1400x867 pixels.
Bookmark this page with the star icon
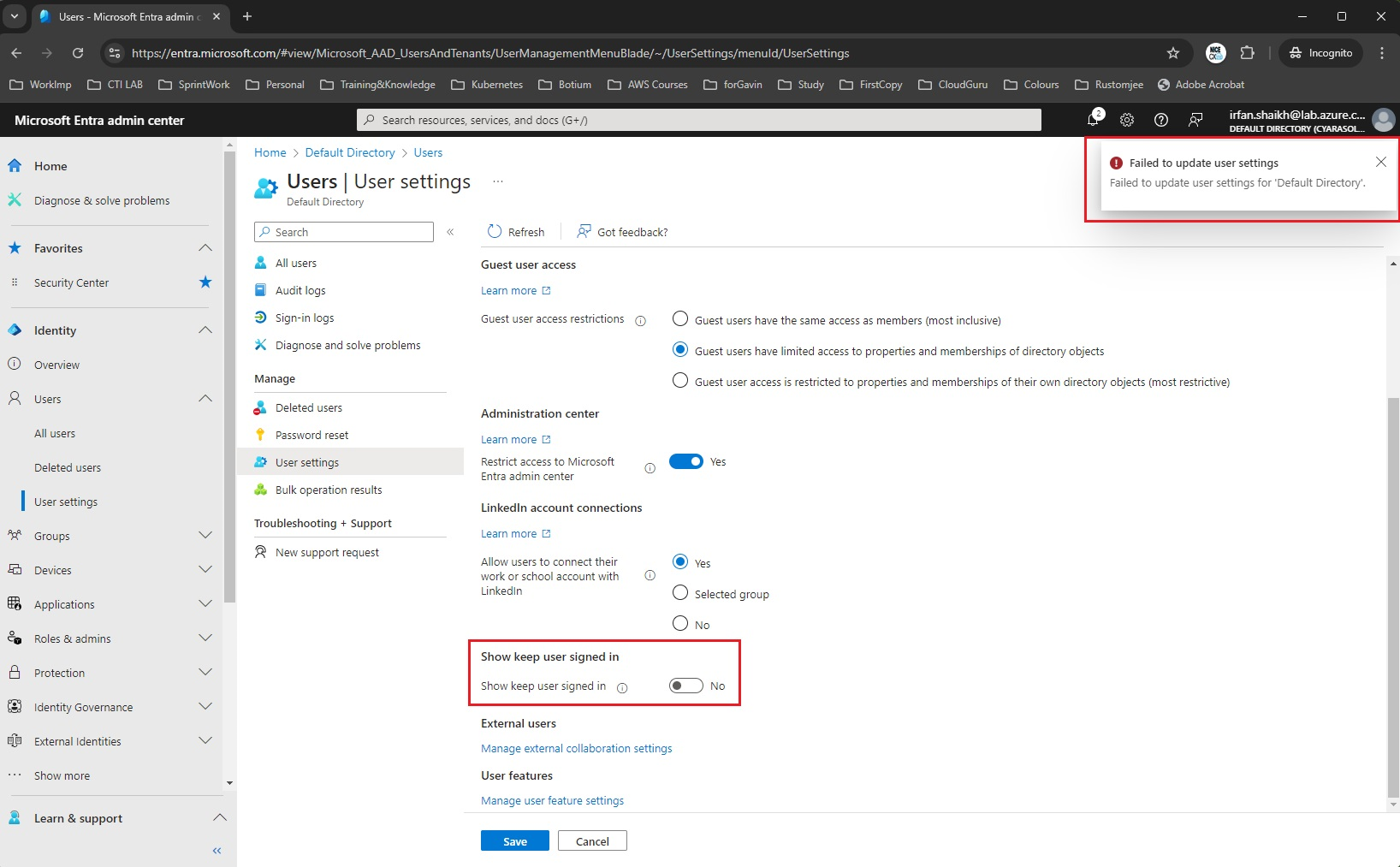coord(1173,53)
